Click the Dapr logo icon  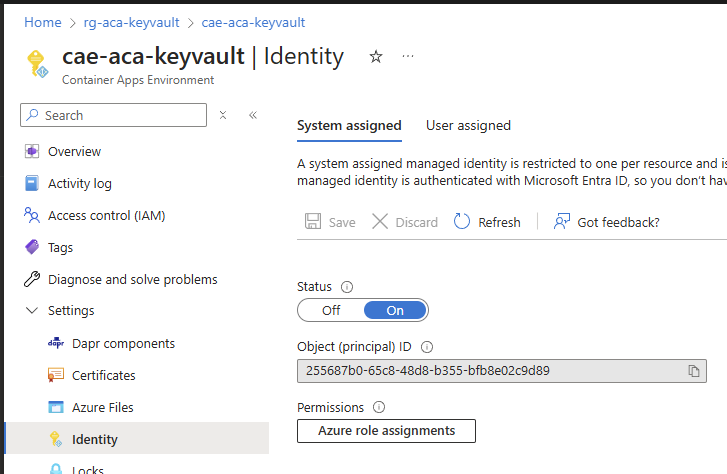point(56,344)
